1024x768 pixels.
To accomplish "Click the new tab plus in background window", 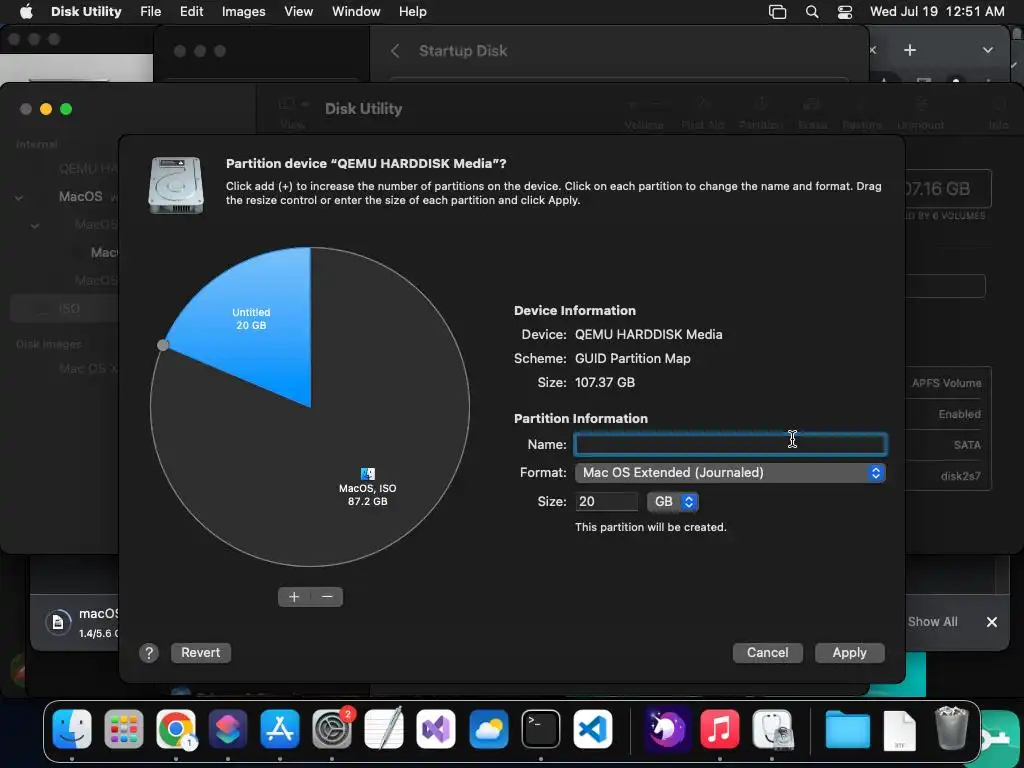I will click(x=910, y=50).
